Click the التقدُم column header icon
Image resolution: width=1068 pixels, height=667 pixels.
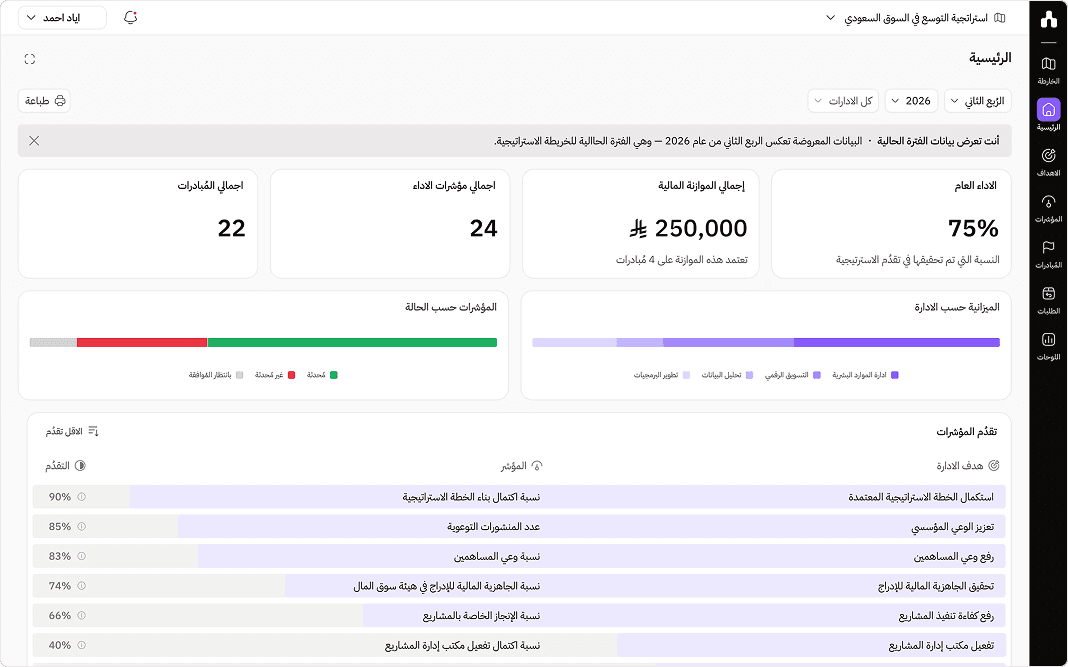pyautogui.click(x=80, y=466)
